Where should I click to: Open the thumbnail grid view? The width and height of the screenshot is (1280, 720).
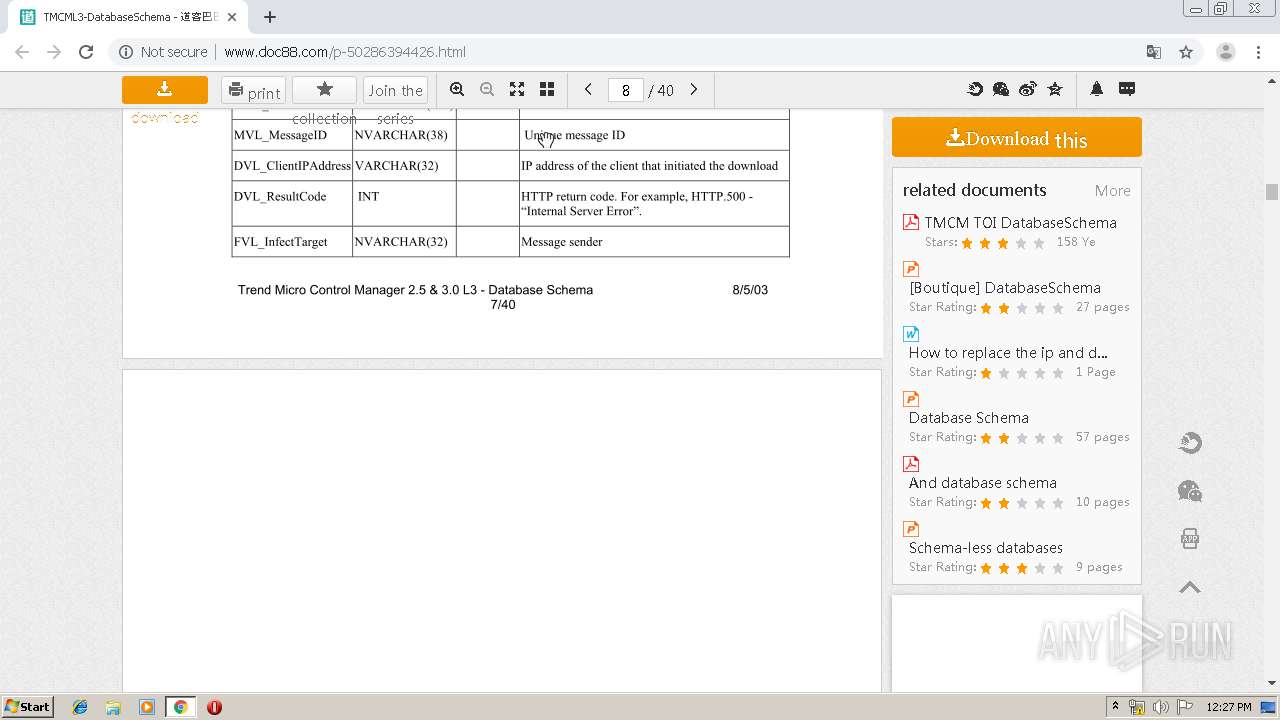547,89
